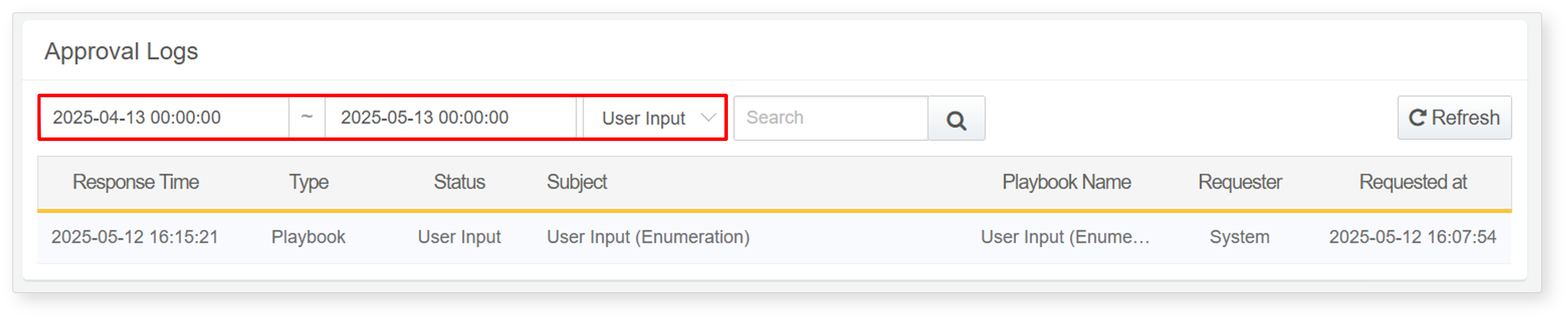The image size is (1568, 319).
Task: Click the Approval Logs panel title
Action: coord(121,51)
